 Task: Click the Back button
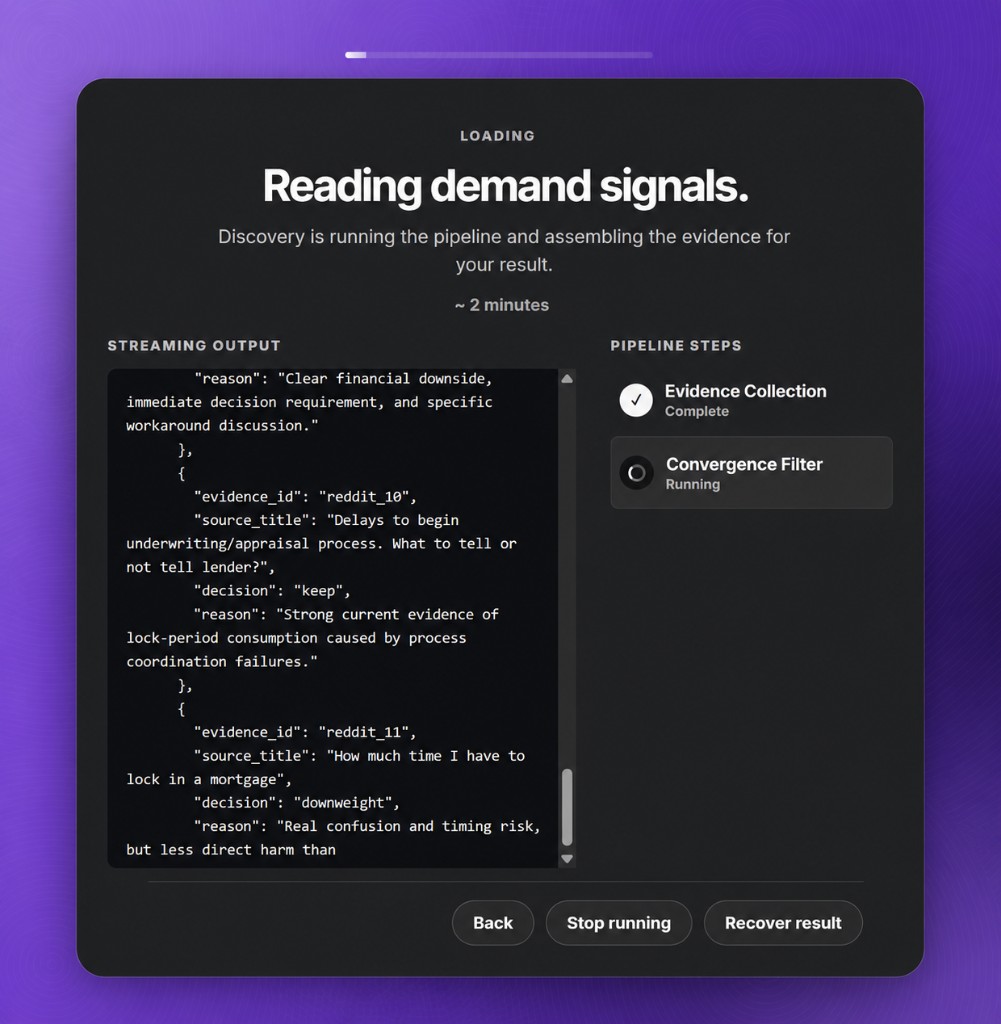[492, 923]
